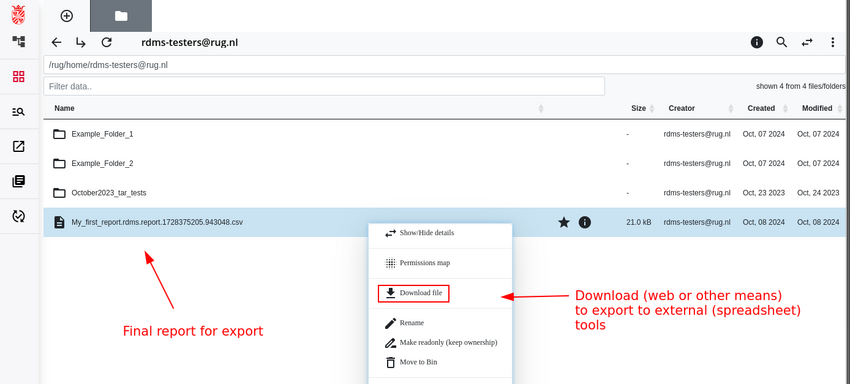Add a new tab with plus icon
The height and width of the screenshot is (384, 850).
(x=67, y=16)
